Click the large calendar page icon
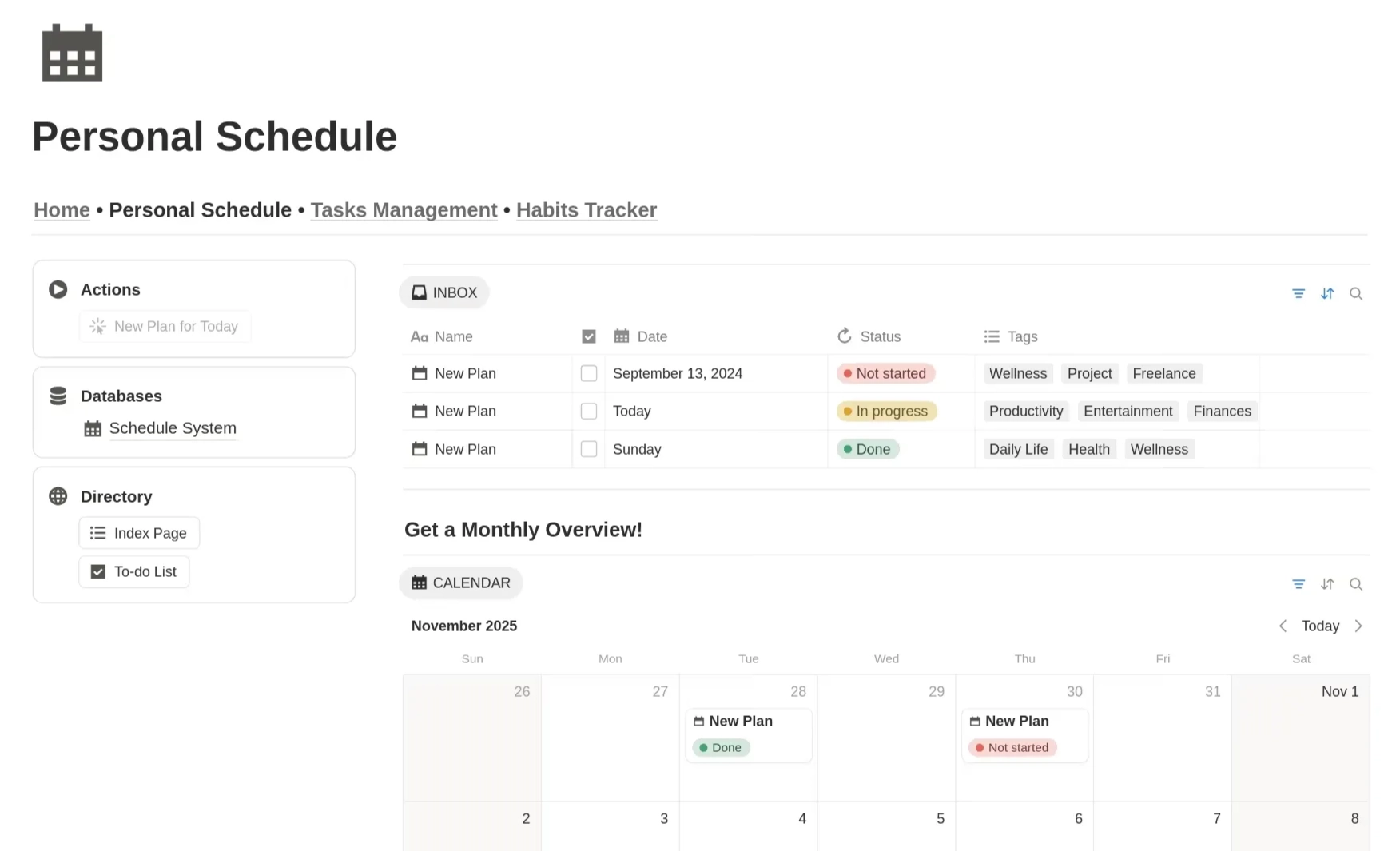Image resolution: width=1400 pixels, height=851 pixels. pyautogui.click(x=72, y=53)
